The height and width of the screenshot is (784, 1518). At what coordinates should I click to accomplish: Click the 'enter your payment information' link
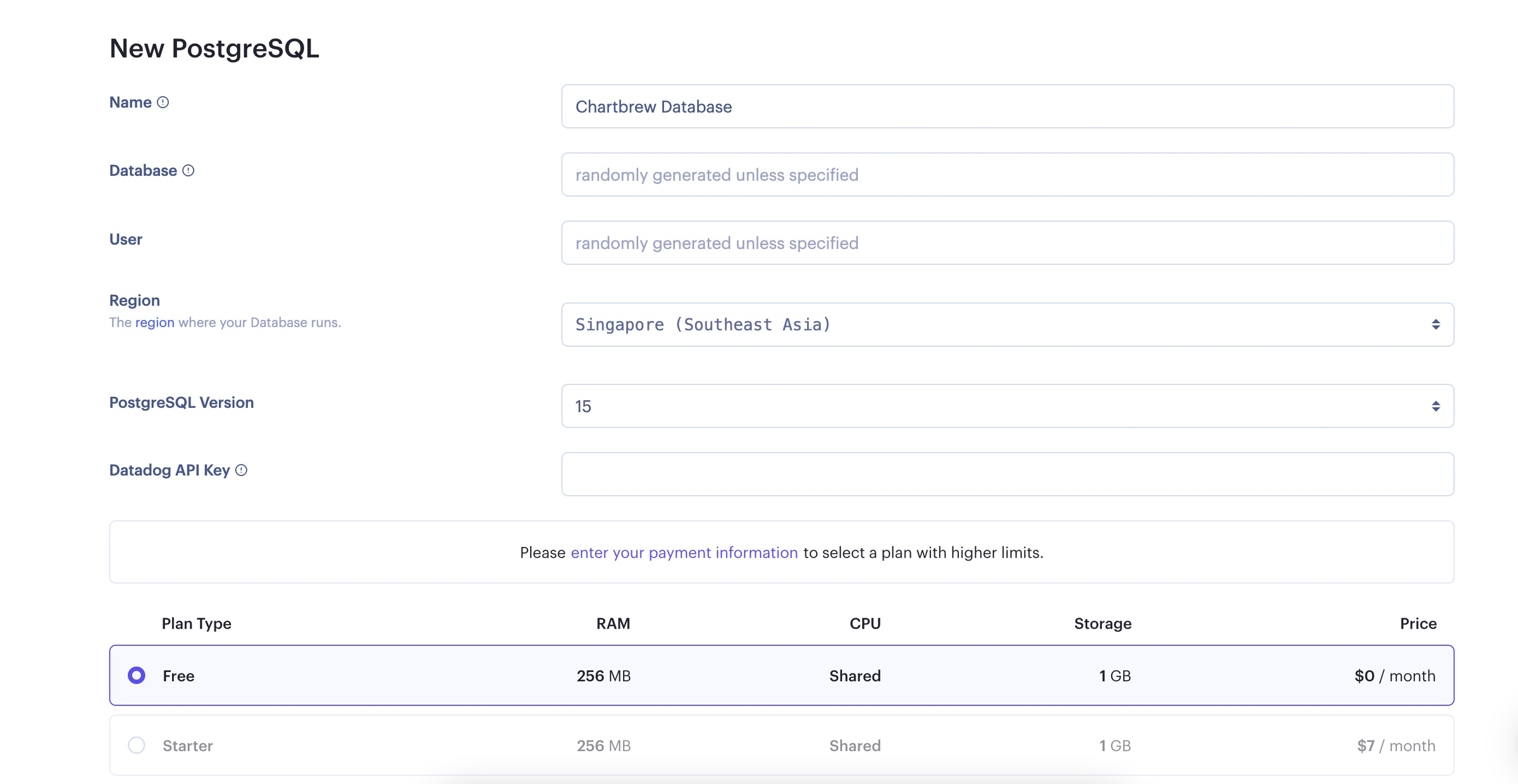[x=684, y=552]
